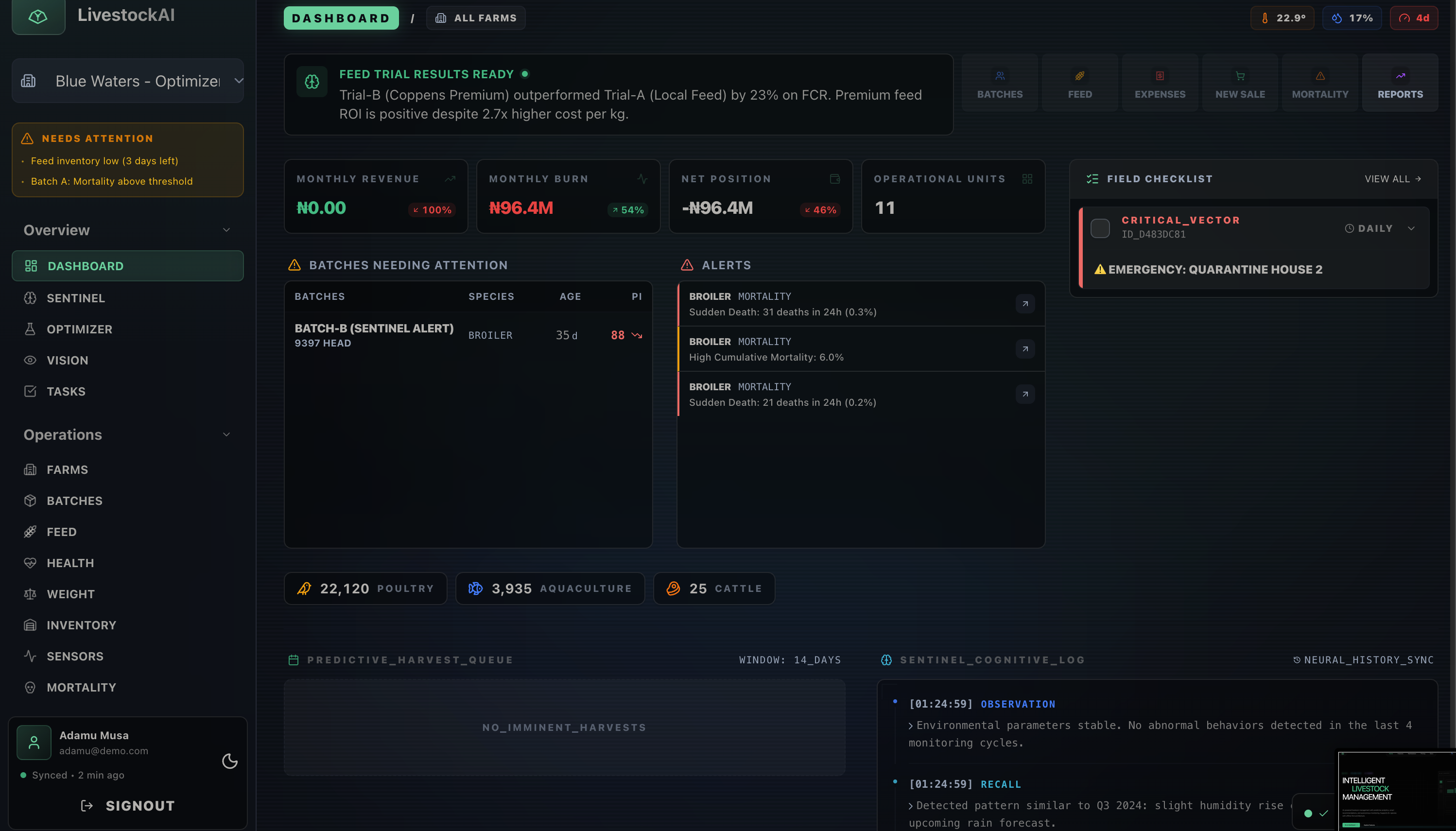The image size is (1456, 831).
Task: Open the Expenses quick action
Action: (1159, 83)
